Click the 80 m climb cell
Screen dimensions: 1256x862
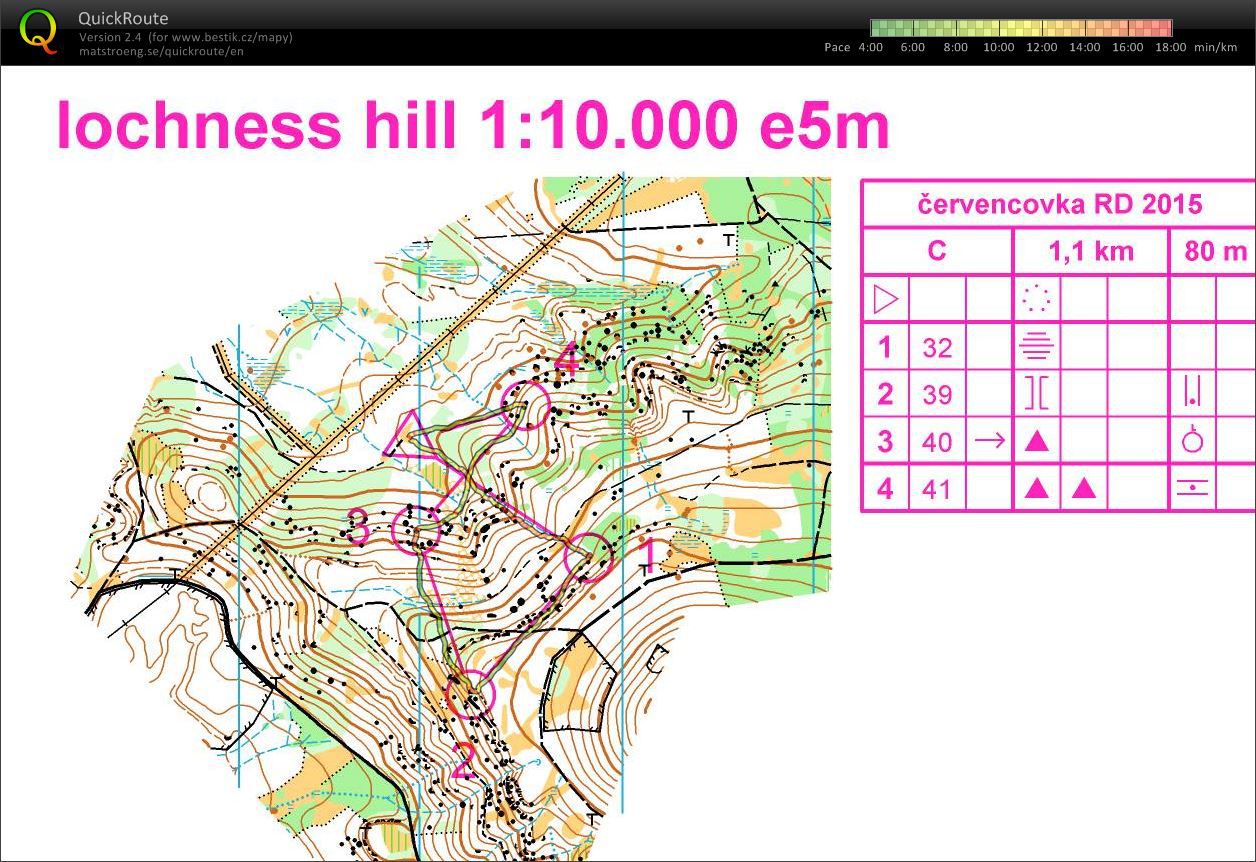point(1215,251)
